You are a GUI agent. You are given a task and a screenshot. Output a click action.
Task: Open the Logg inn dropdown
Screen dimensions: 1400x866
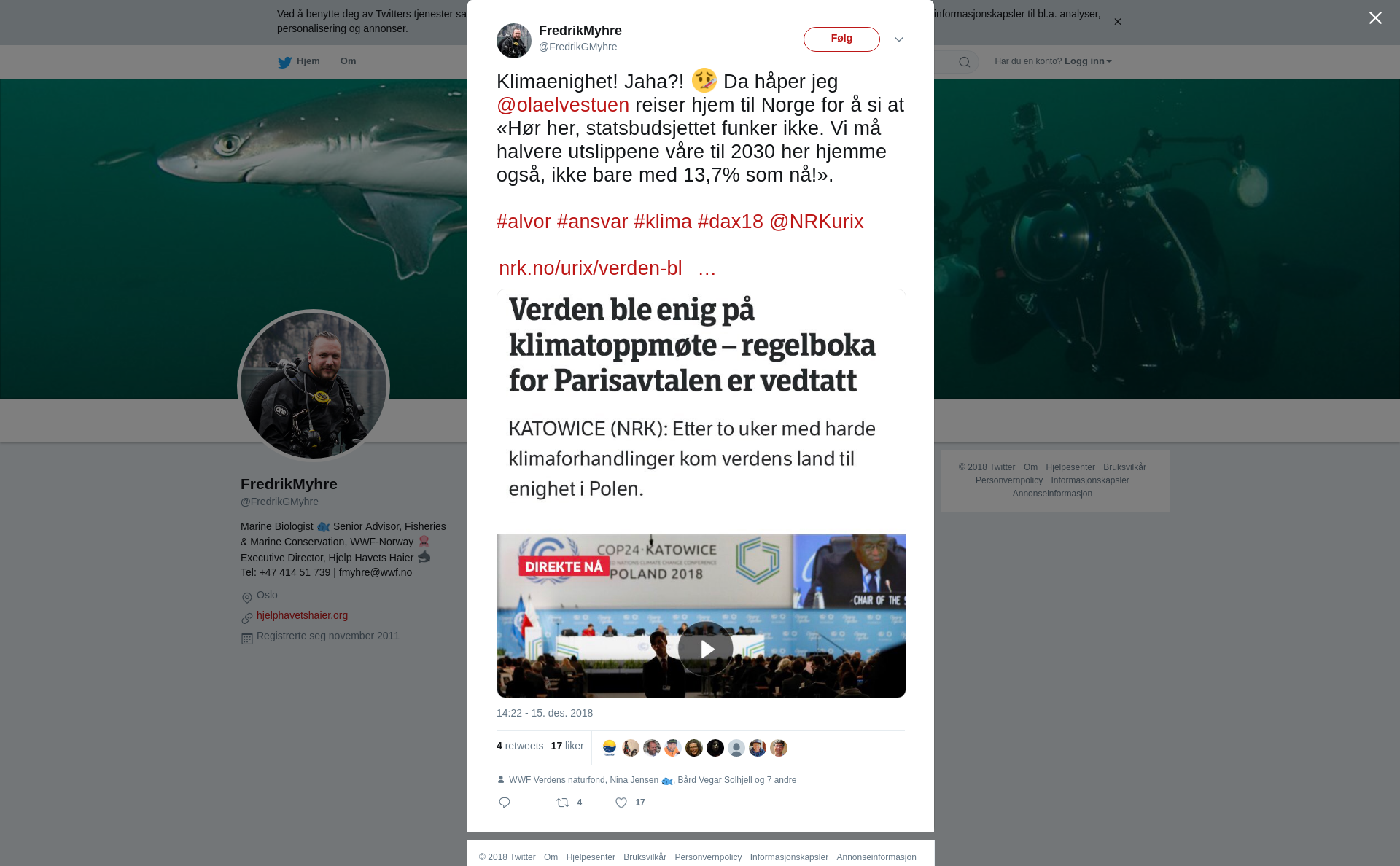coord(1088,61)
